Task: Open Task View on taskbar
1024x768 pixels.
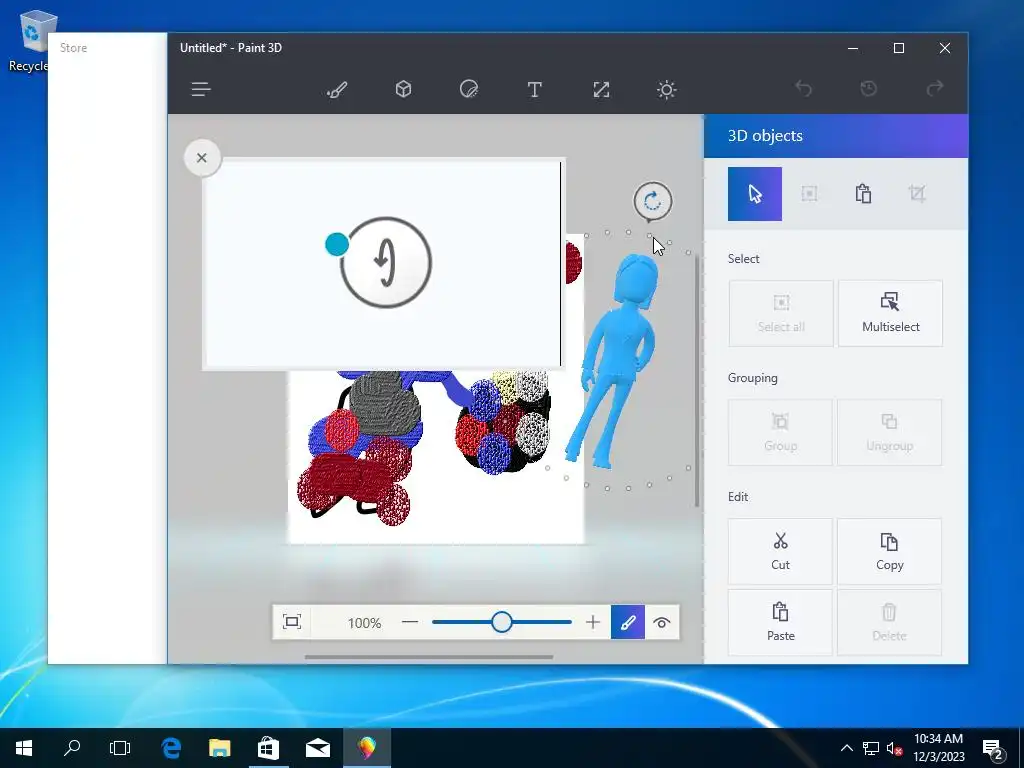Action: [120, 748]
